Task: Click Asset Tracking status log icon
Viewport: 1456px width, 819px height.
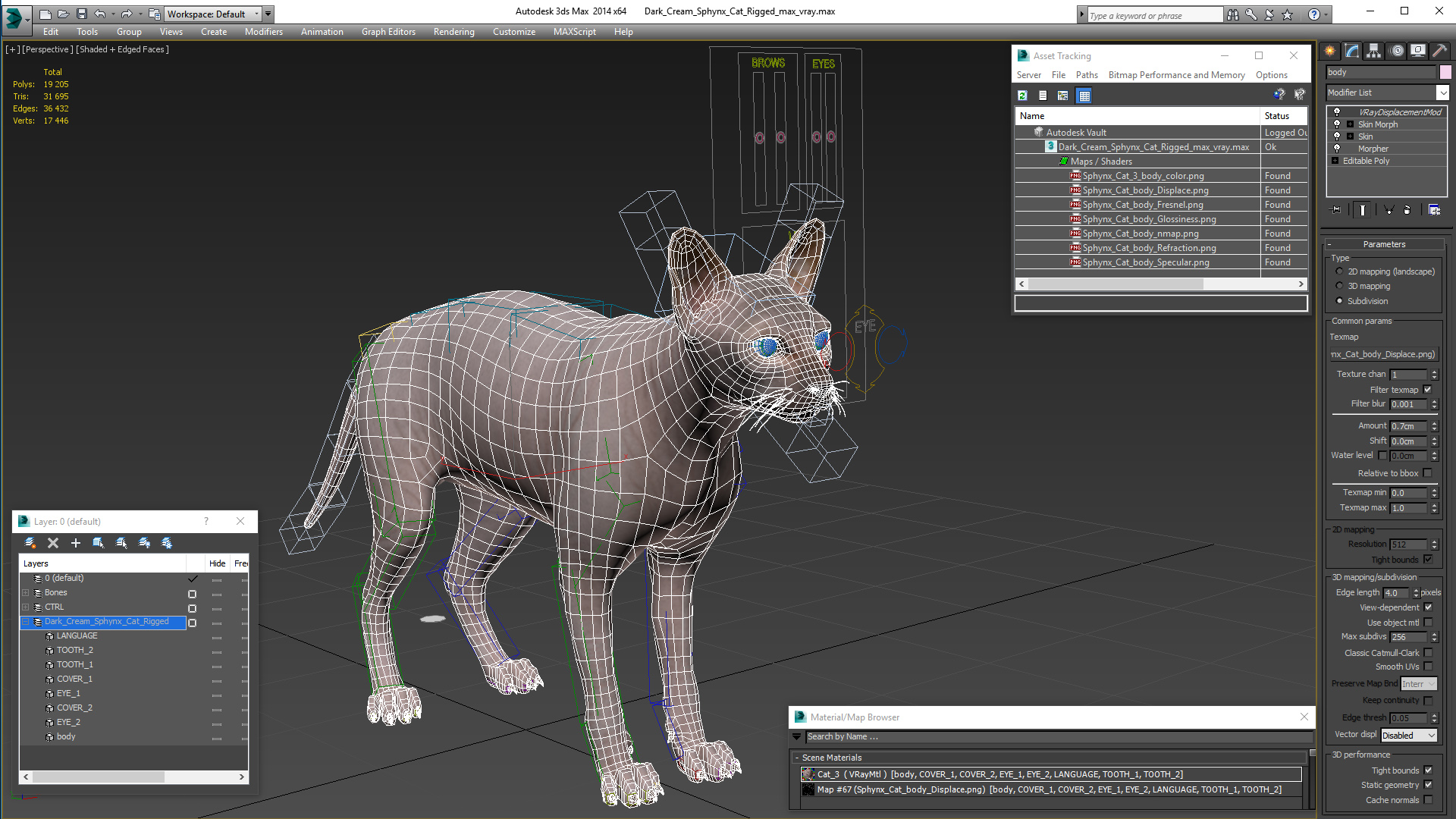Action: click(x=1043, y=96)
